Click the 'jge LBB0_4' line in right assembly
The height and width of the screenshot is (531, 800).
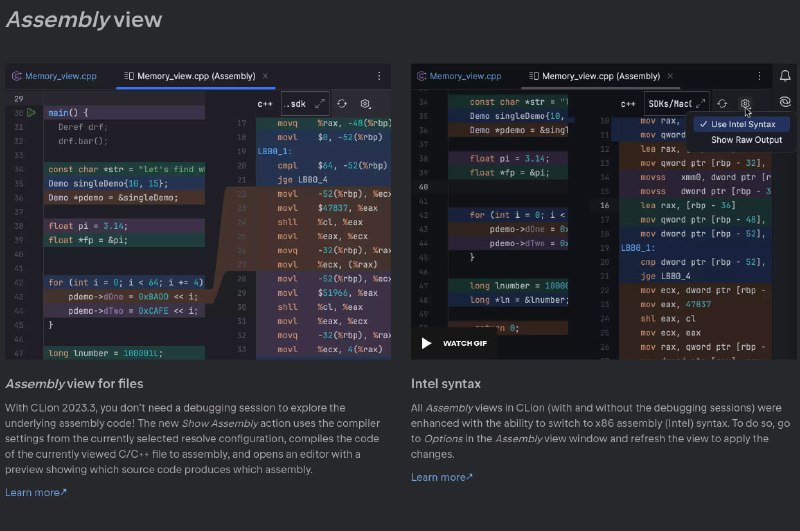(665, 276)
